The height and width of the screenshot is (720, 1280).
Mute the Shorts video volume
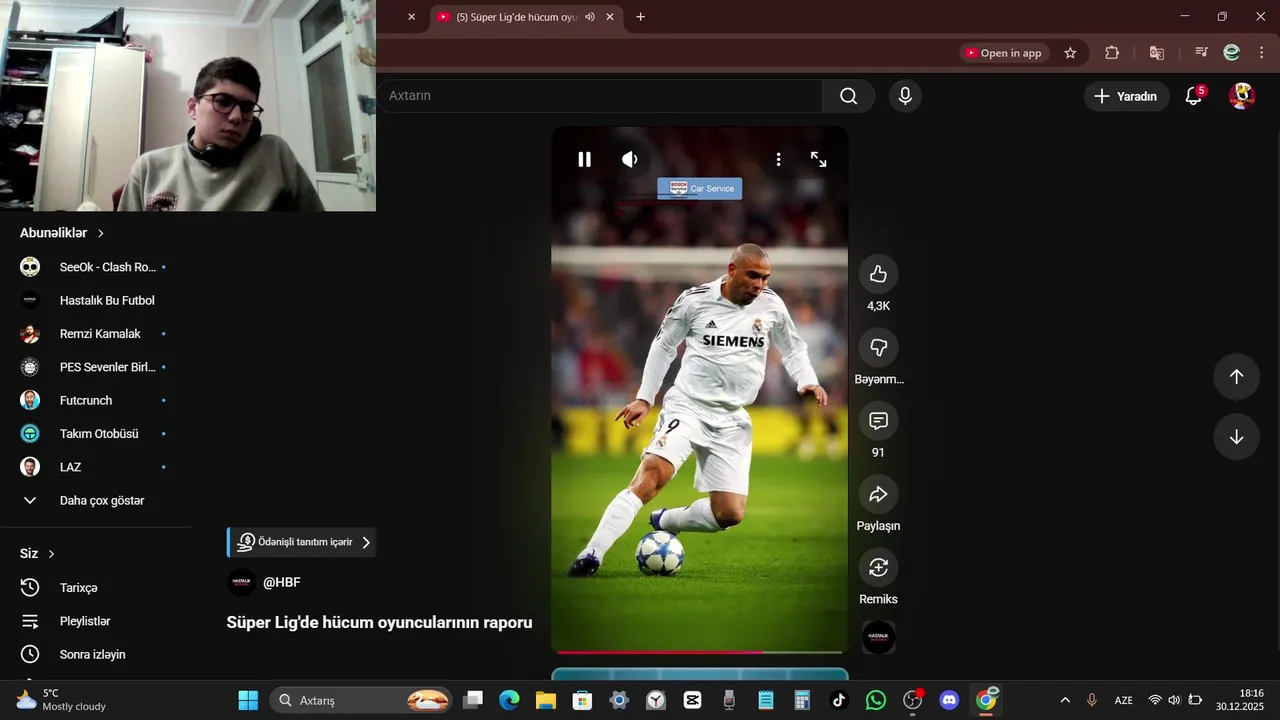point(630,159)
